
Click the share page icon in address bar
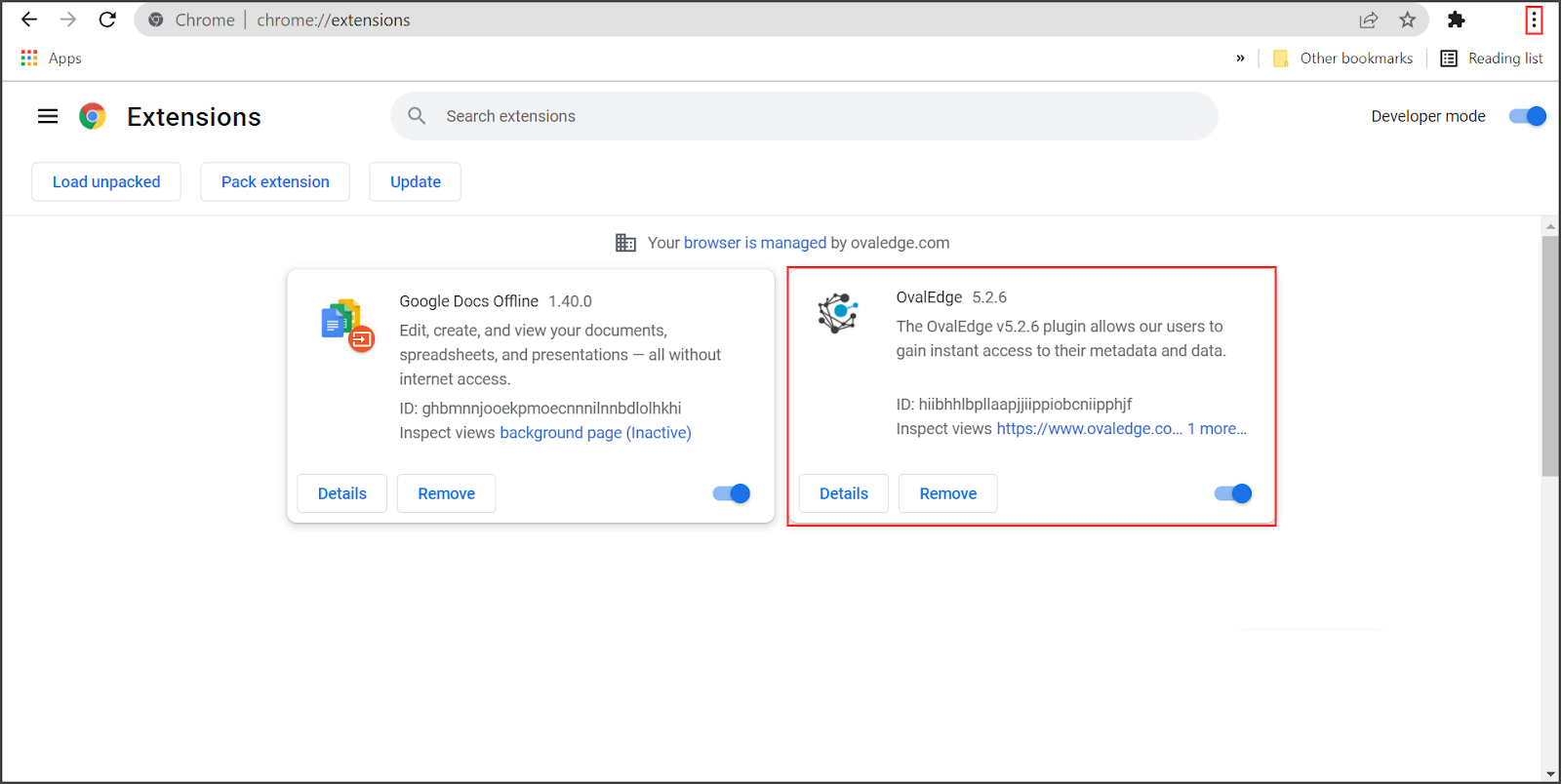[x=1369, y=20]
